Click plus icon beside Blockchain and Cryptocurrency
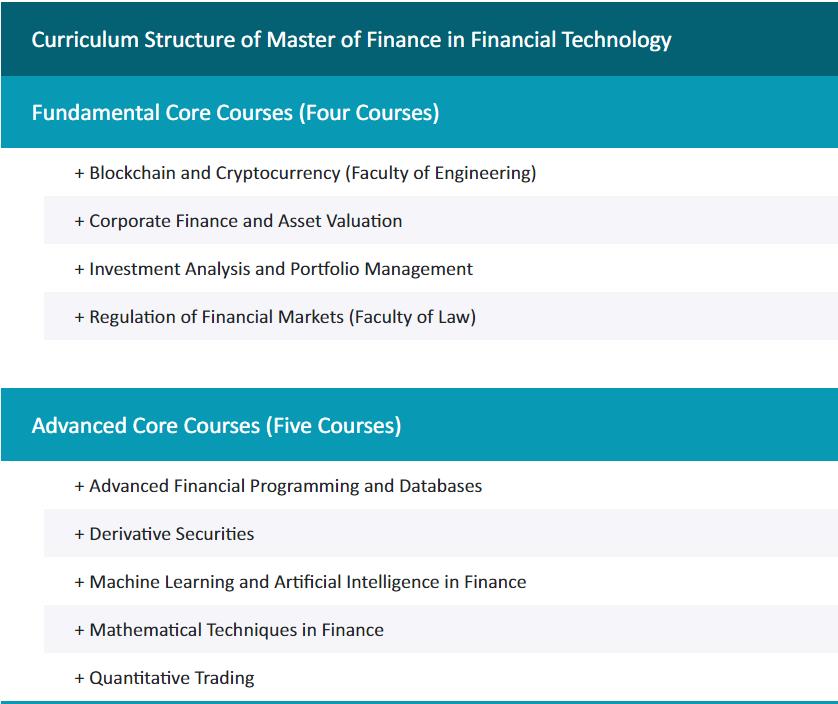 80,173
